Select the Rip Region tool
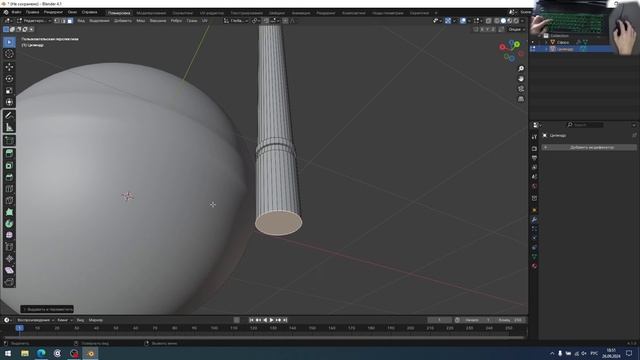Screen dimensions: 640x360 [x=9, y=282]
